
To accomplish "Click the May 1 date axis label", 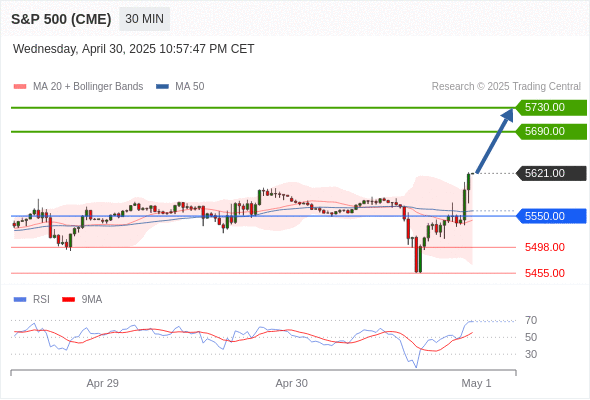I will [x=476, y=383].
